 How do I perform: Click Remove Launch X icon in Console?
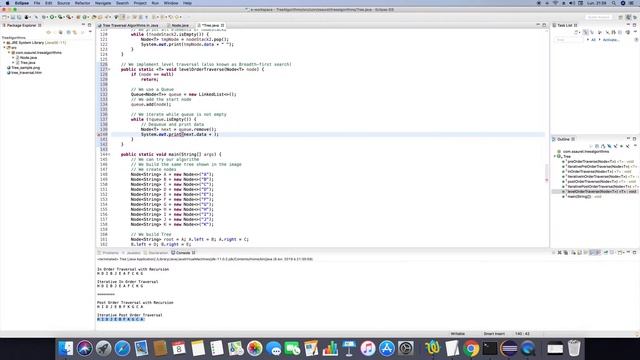tap(560, 253)
